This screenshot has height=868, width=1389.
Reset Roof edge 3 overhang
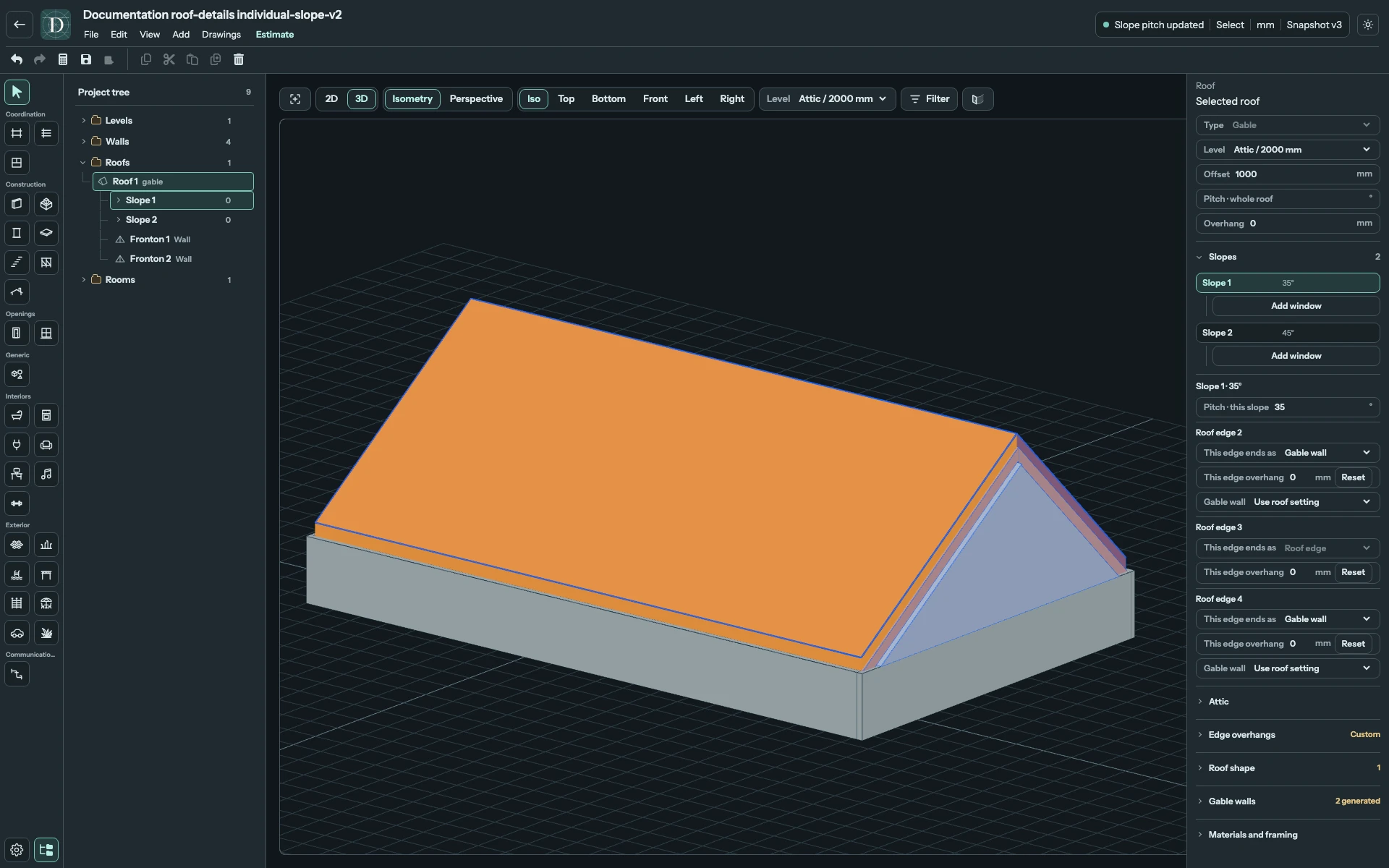point(1353,572)
